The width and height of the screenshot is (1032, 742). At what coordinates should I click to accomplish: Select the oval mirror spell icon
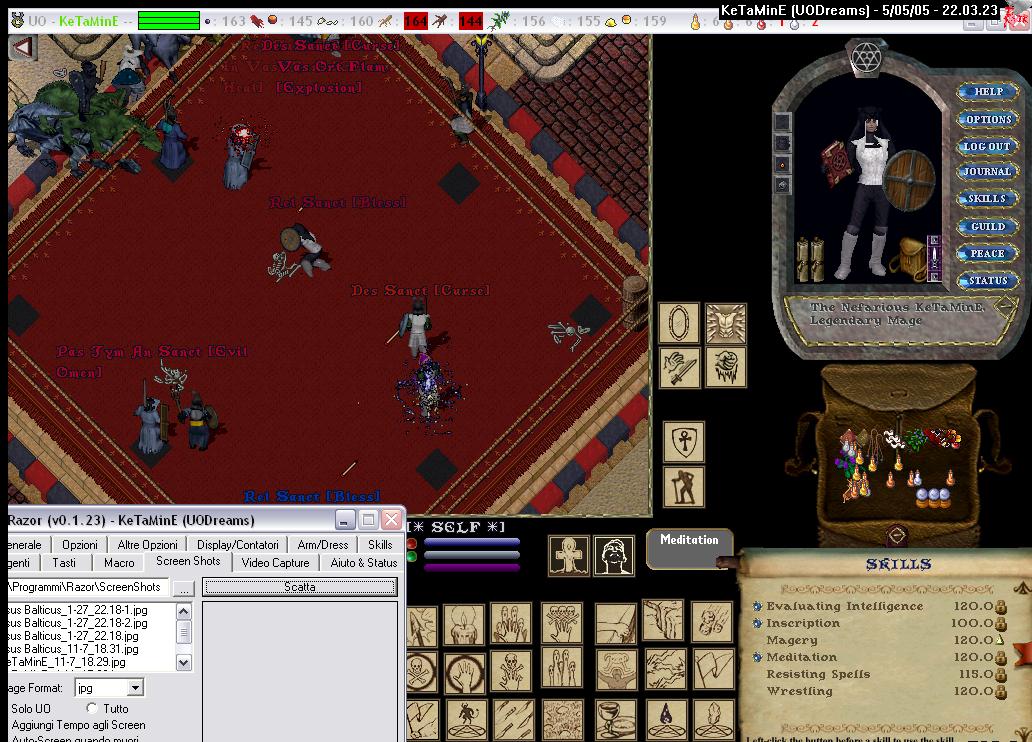click(679, 323)
